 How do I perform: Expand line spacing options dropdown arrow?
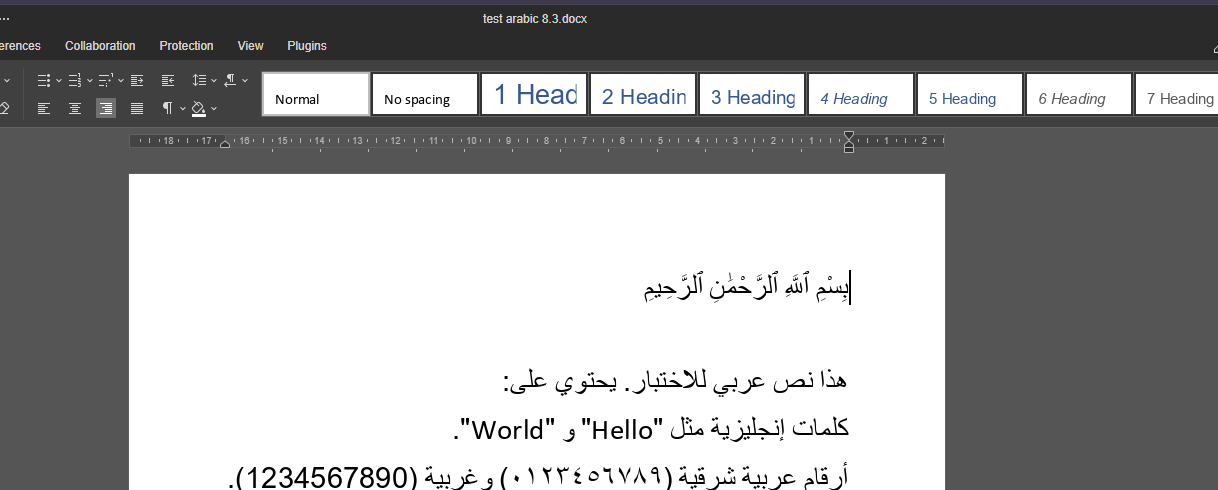[x=213, y=80]
